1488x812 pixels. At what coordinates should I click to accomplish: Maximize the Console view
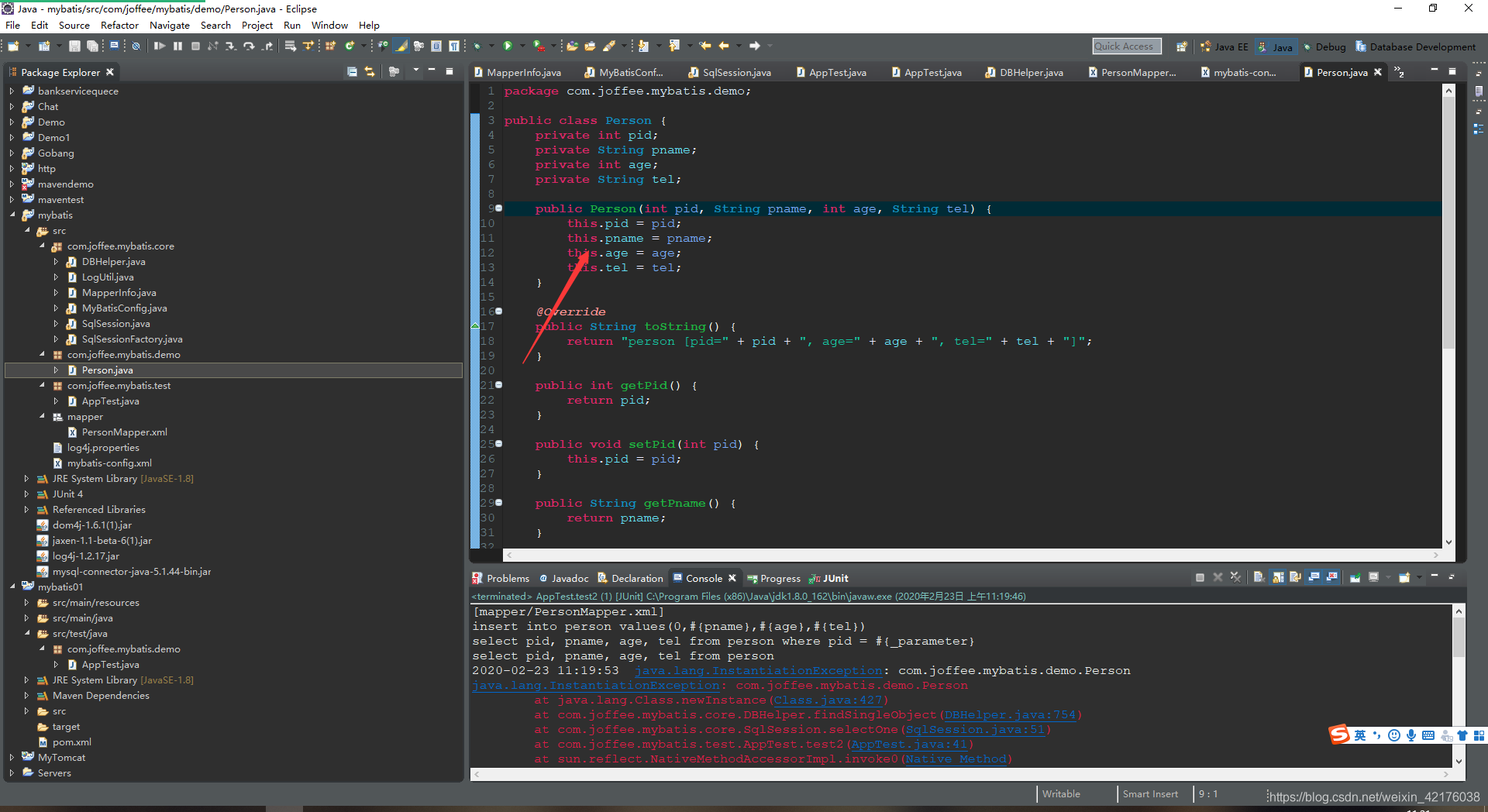(1452, 577)
